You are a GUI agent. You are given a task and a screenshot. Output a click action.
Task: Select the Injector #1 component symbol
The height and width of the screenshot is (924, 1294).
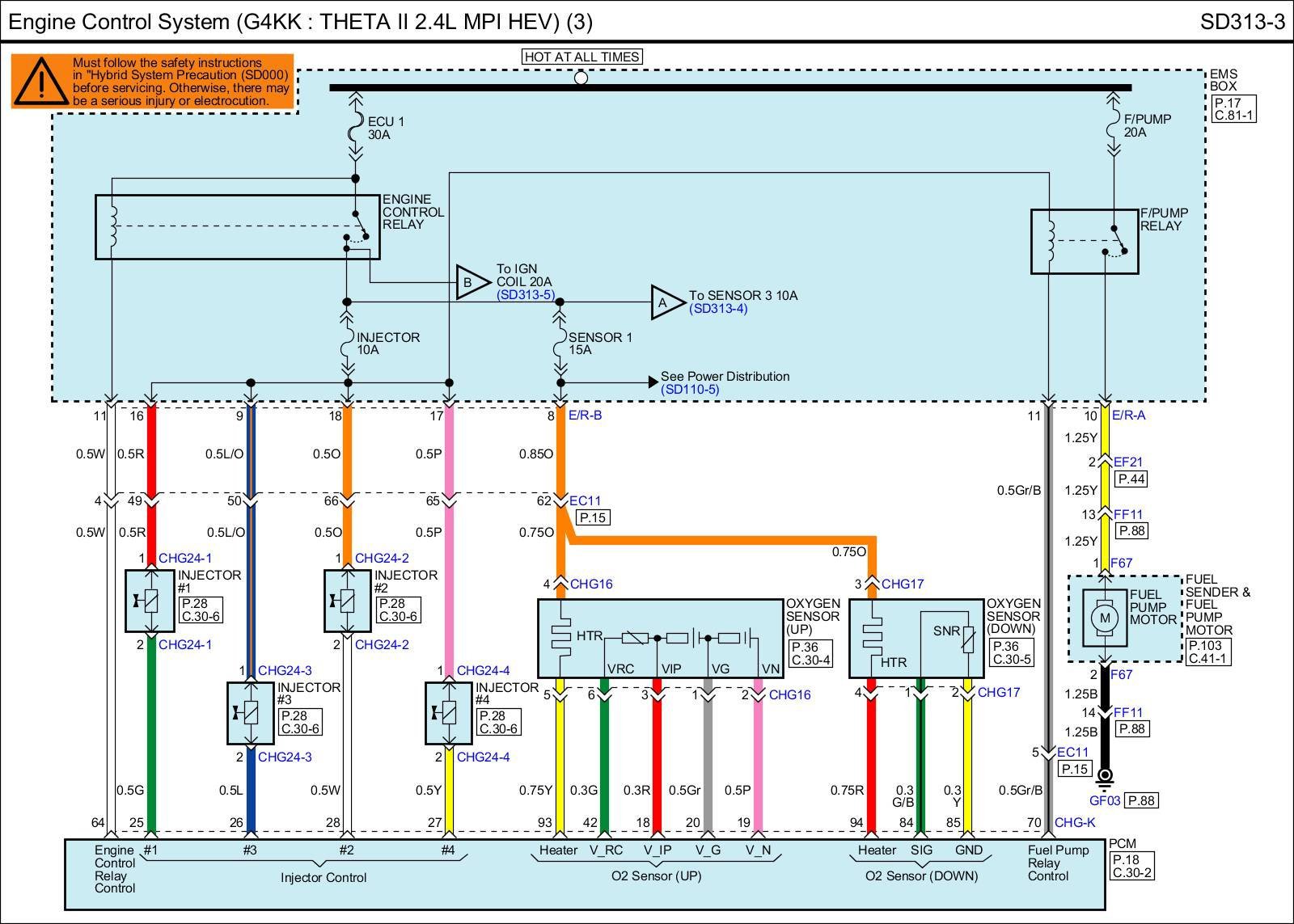pos(150,601)
